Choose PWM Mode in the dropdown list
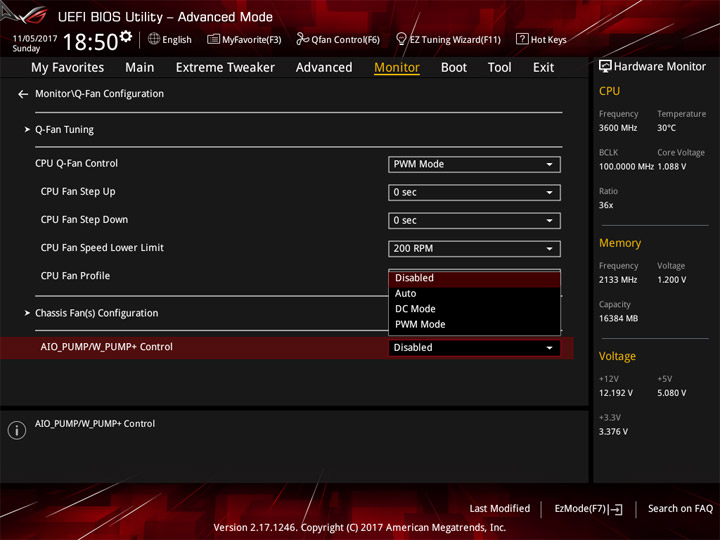The height and width of the screenshot is (540, 720). pyautogui.click(x=474, y=325)
